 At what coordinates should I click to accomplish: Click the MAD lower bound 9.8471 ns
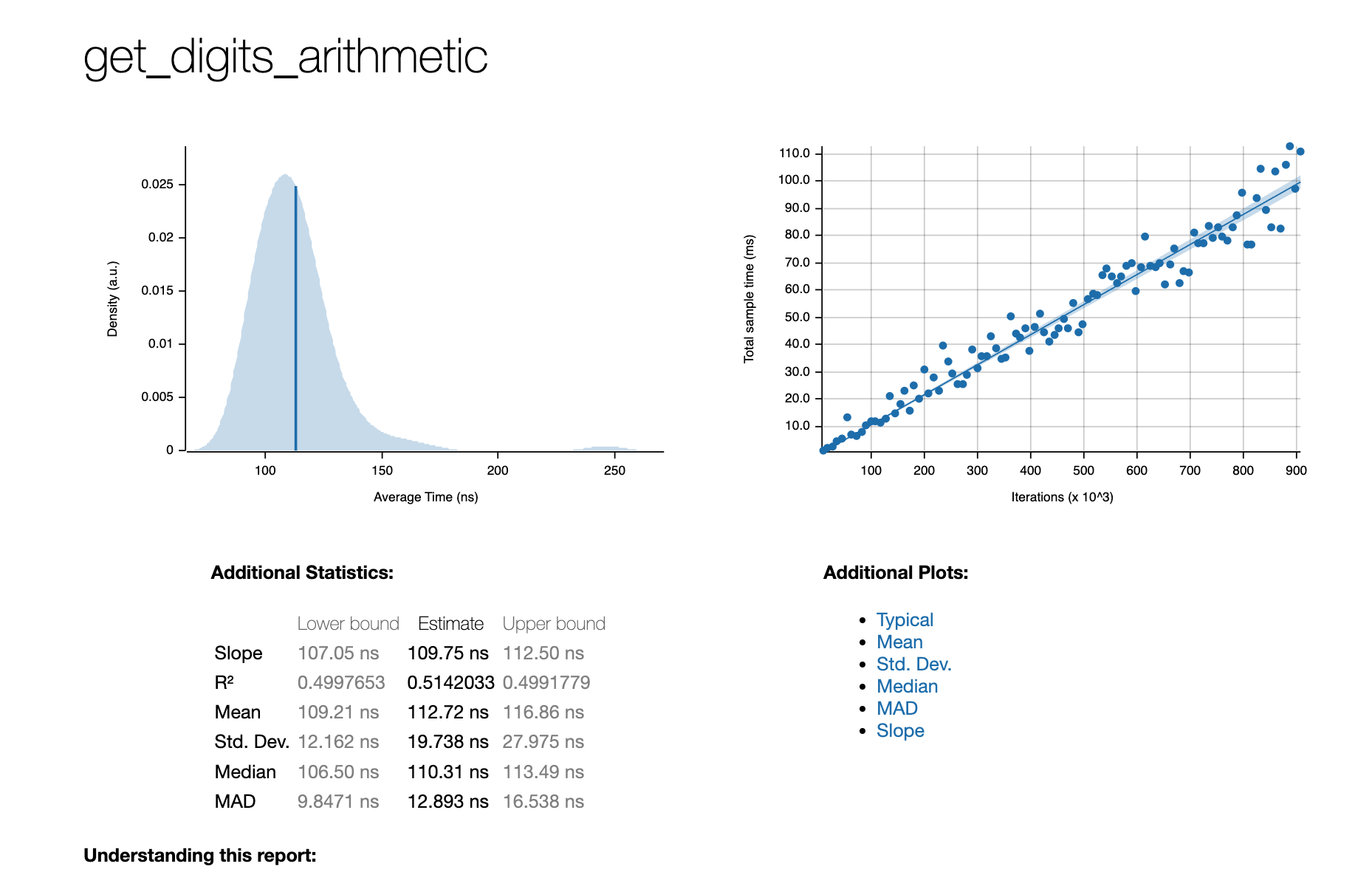(x=338, y=802)
